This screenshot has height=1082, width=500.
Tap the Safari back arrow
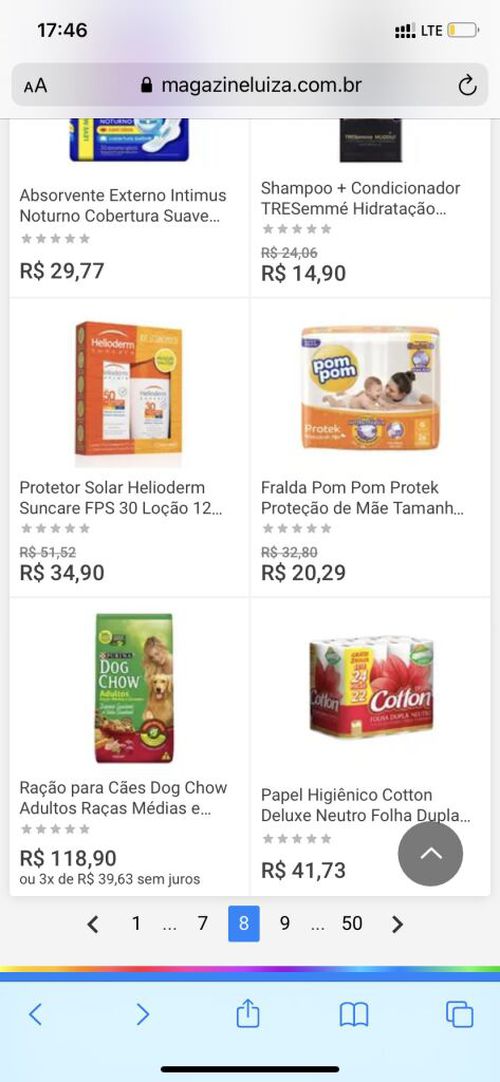pyautogui.click(x=36, y=1014)
